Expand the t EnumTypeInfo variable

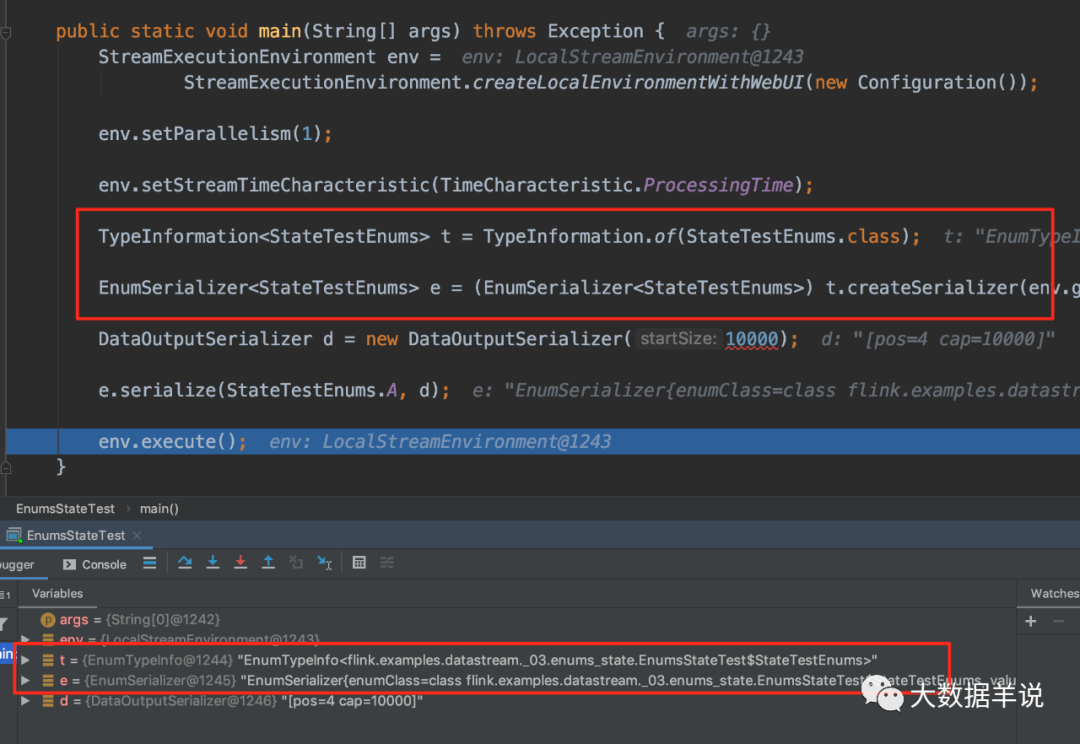click(25, 660)
